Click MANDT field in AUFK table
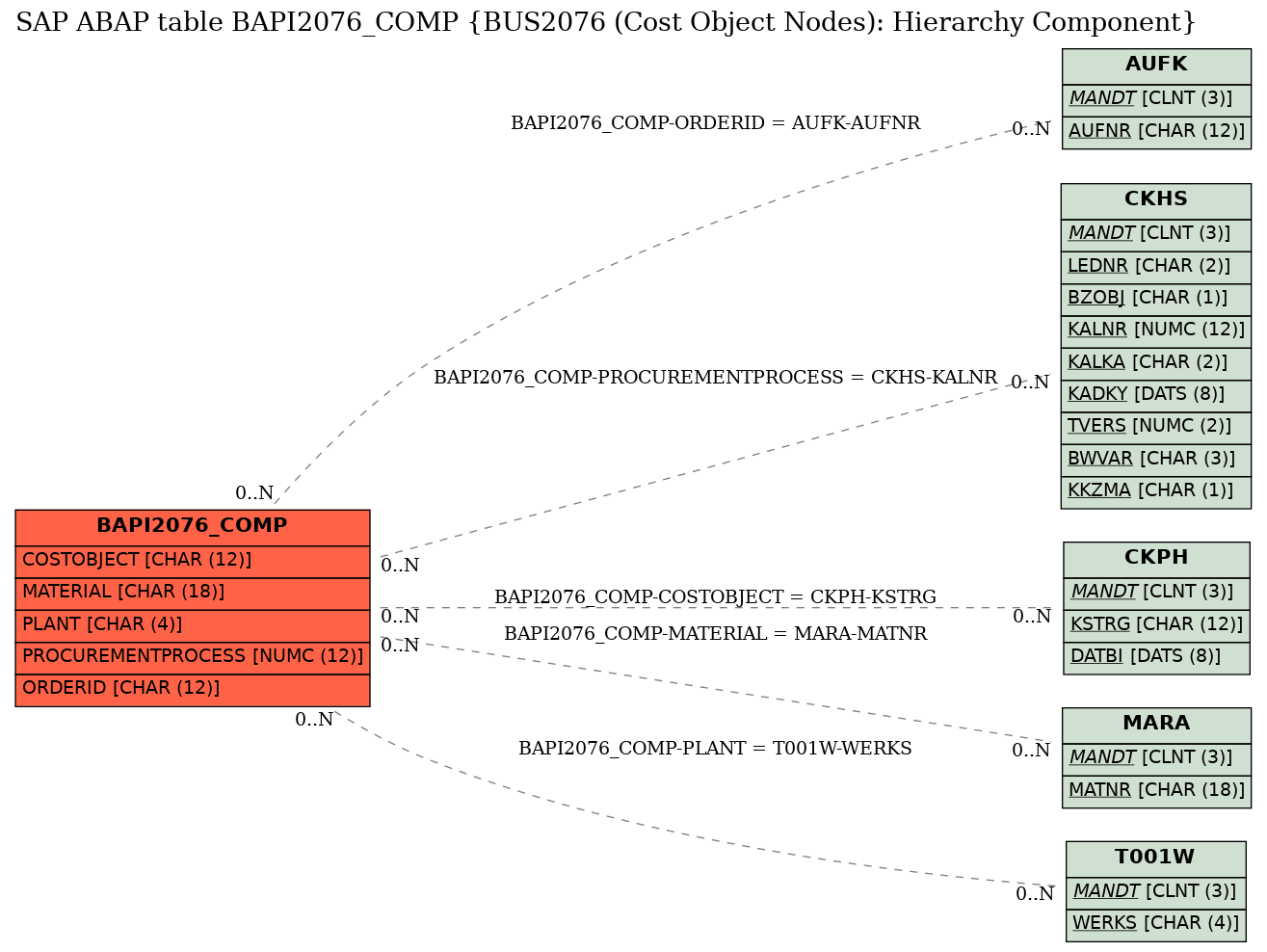This screenshot has height=952, width=1267. (x=1156, y=99)
